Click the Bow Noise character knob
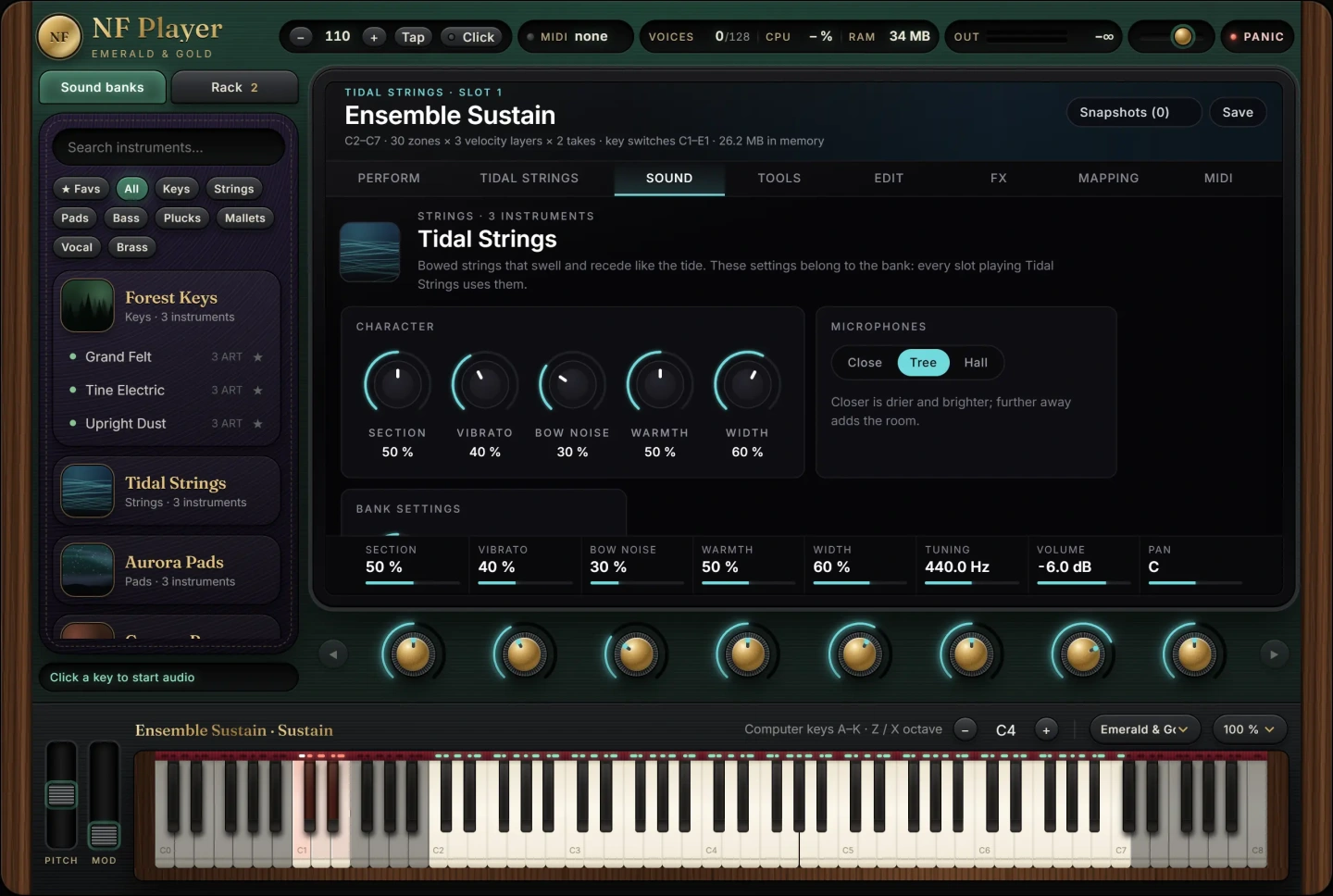The height and width of the screenshot is (896, 1333). click(x=572, y=383)
